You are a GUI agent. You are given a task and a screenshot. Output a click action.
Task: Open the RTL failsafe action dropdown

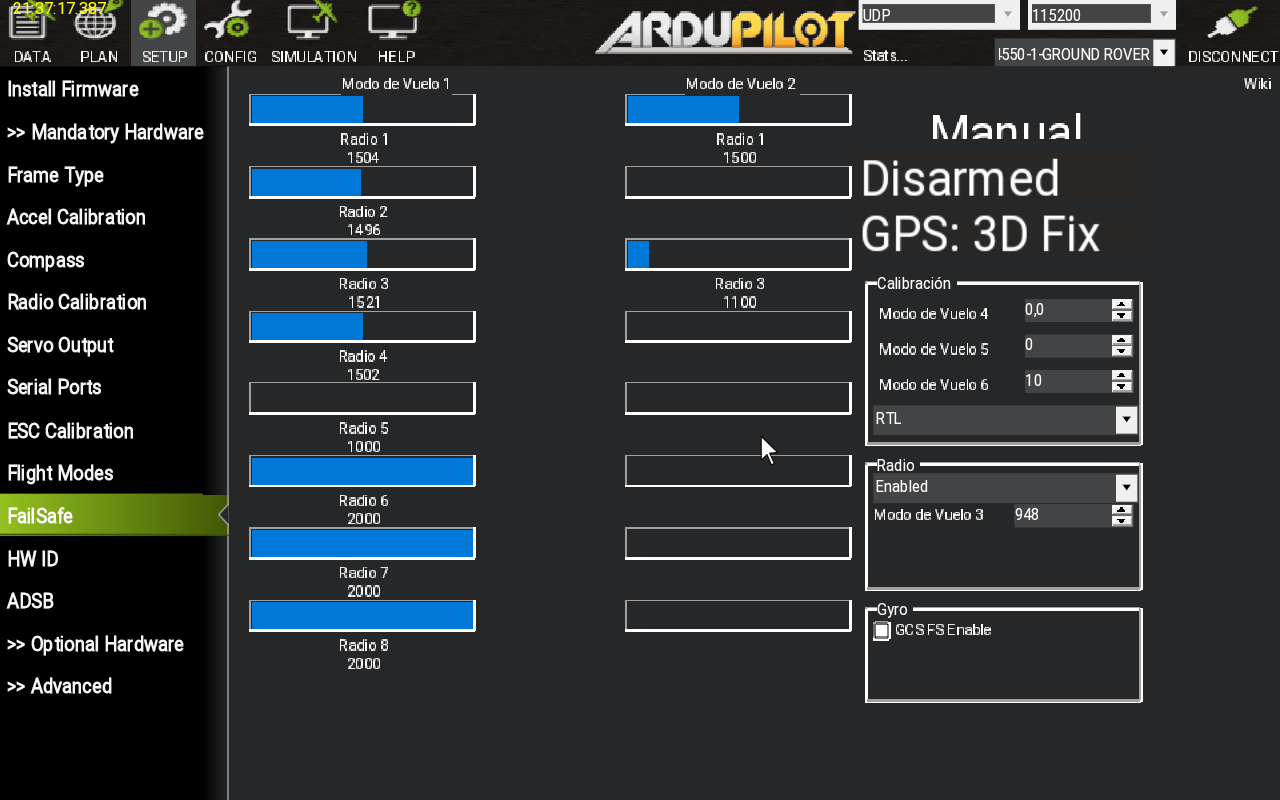tap(1127, 420)
